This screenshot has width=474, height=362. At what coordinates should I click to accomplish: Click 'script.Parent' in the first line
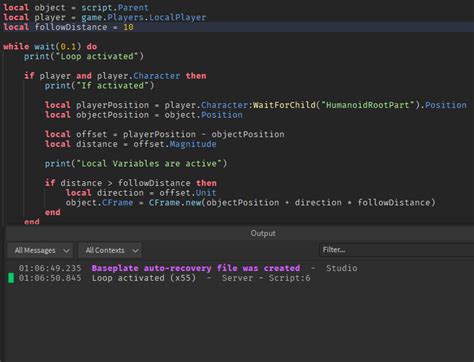click(115, 7)
